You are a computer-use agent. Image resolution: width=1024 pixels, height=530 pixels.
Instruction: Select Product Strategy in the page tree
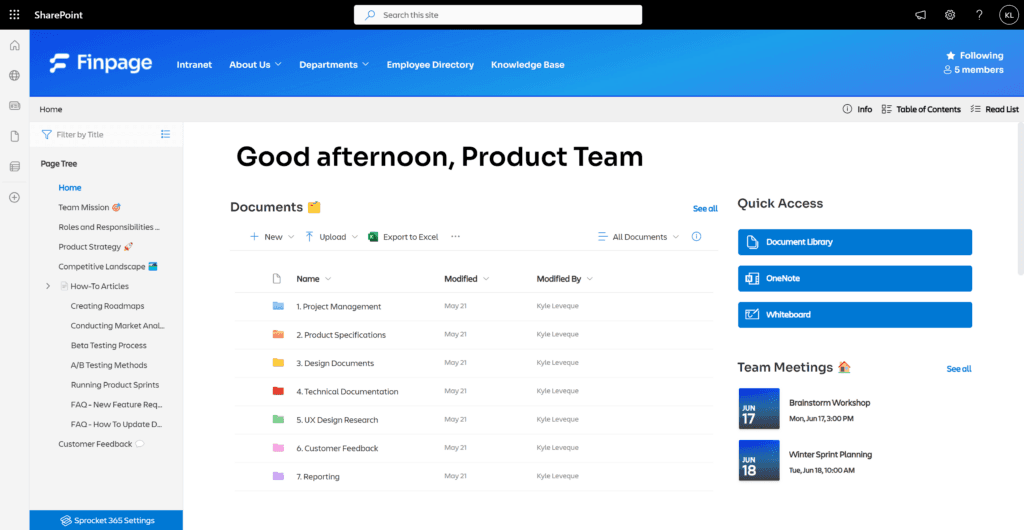coord(96,247)
